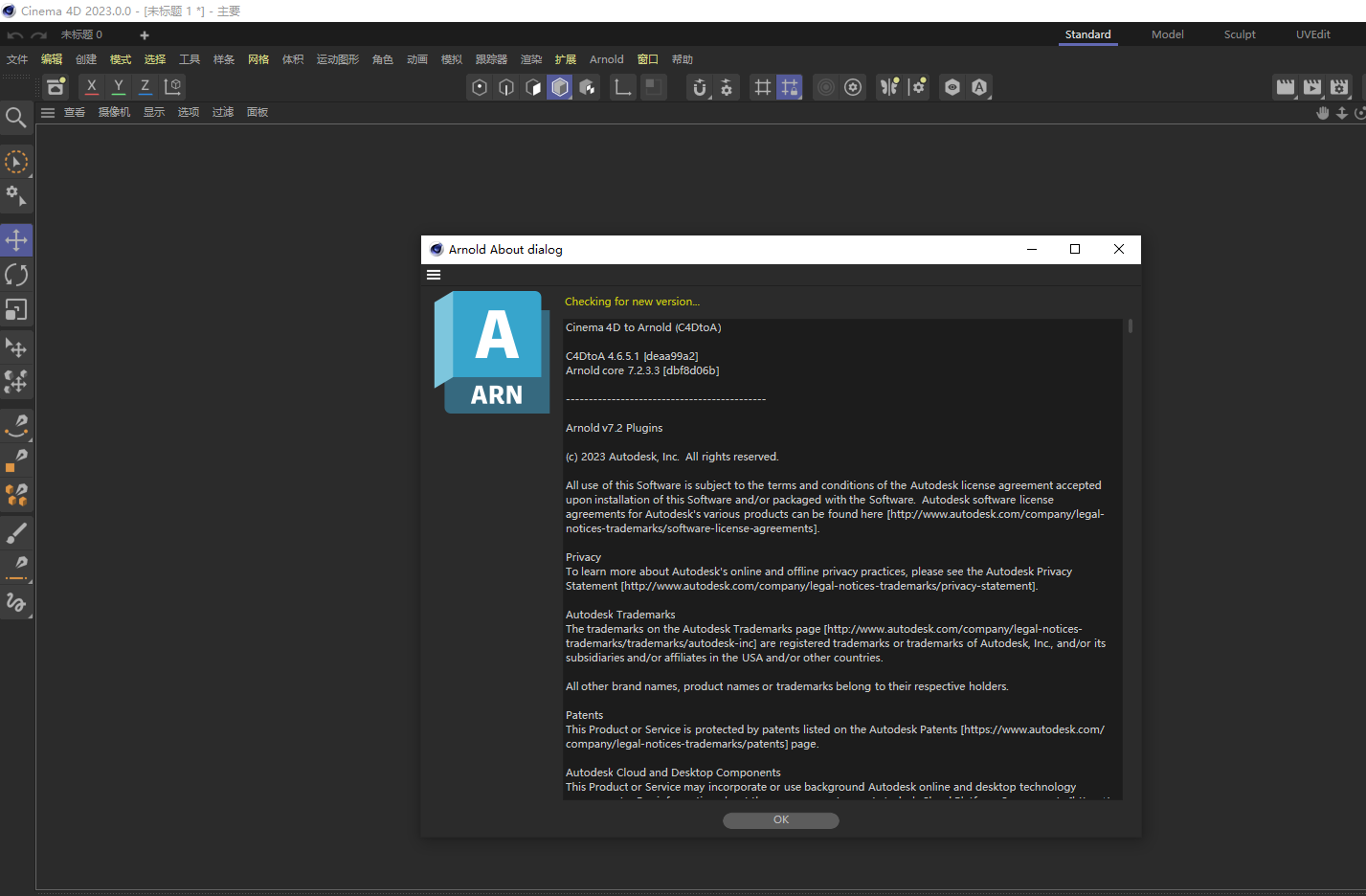Switch to Edges mode
Viewport: 1366px width, 896px height.
coord(506,87)
